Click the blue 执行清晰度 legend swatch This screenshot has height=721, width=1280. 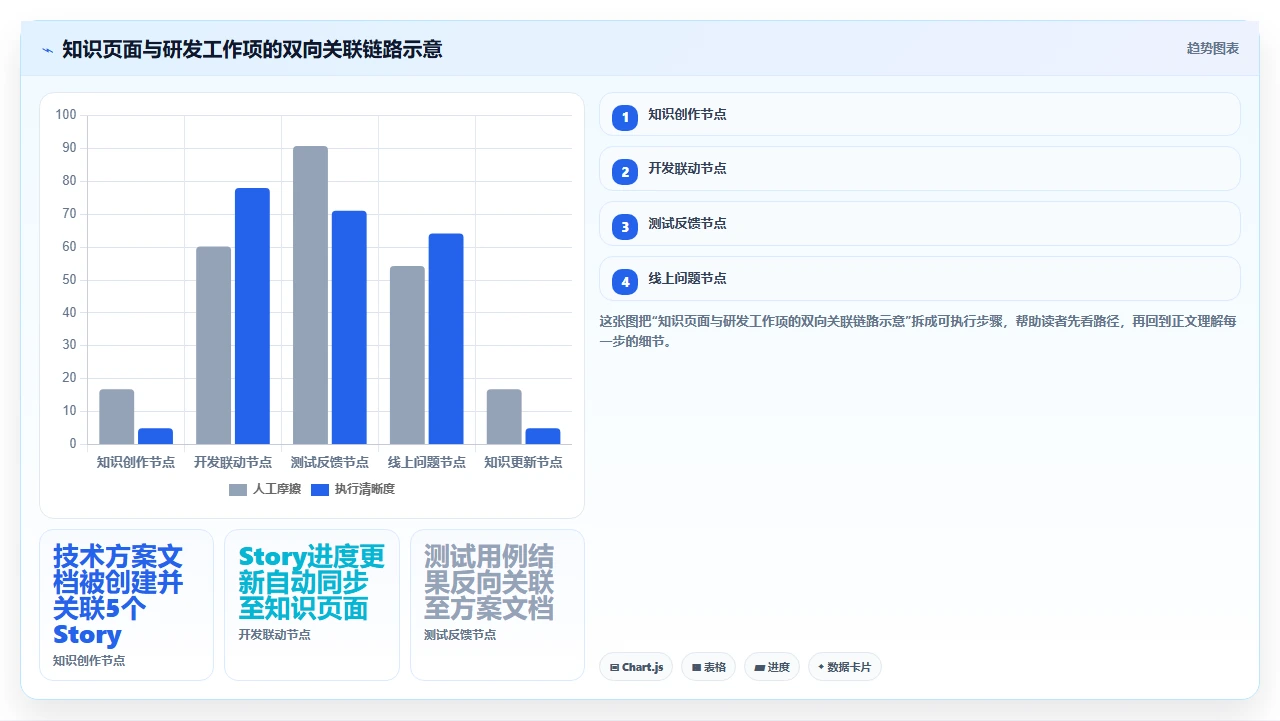pos(320,490)
